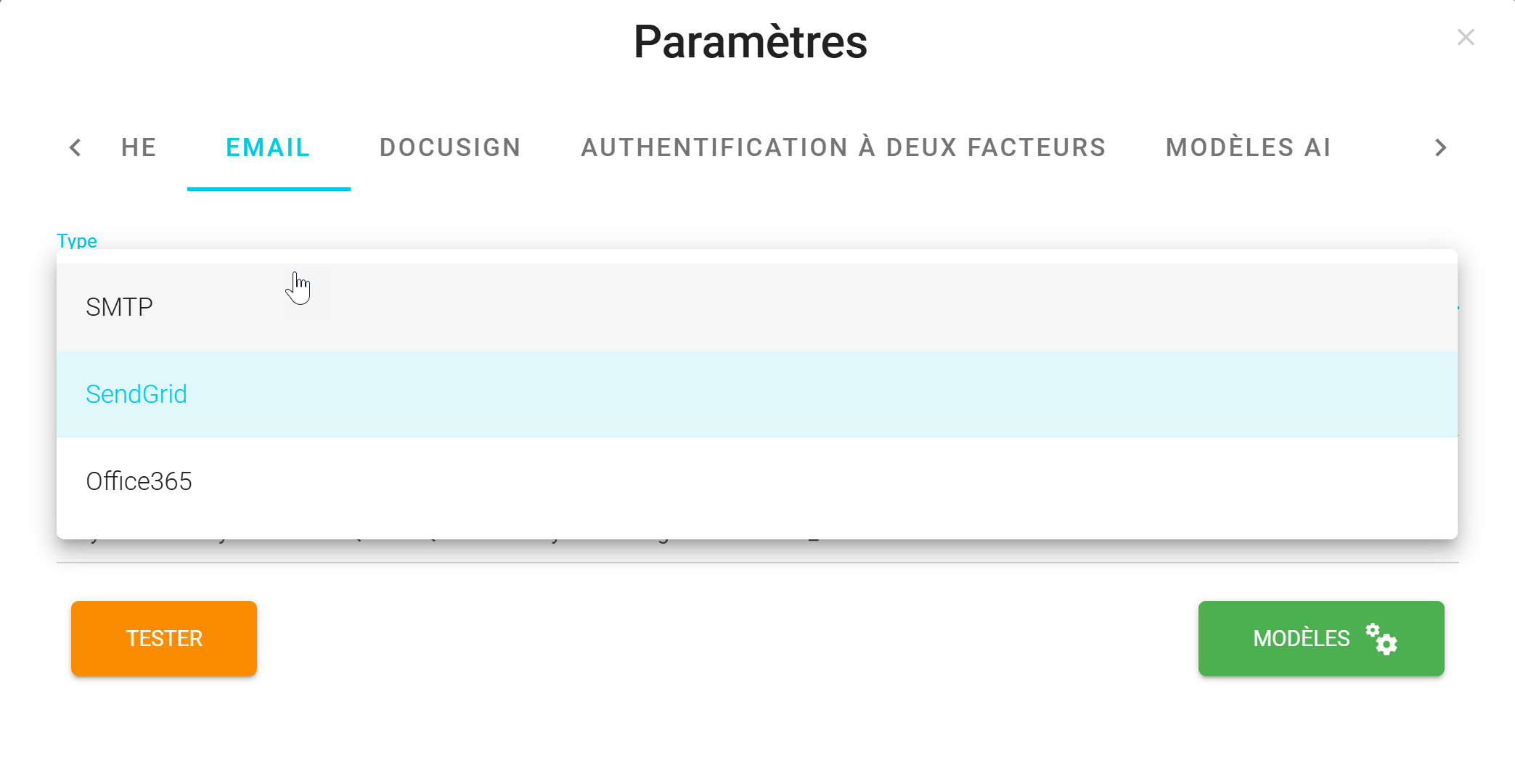Click the Type field label

point(77,240)
